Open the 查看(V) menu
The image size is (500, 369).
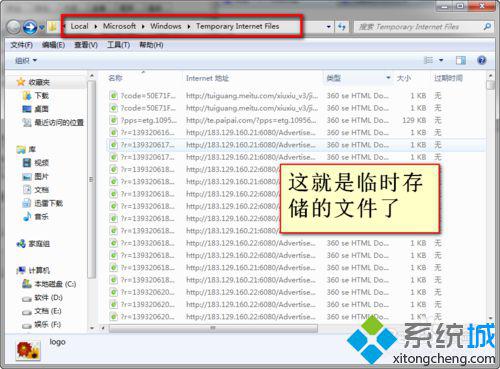86,45
